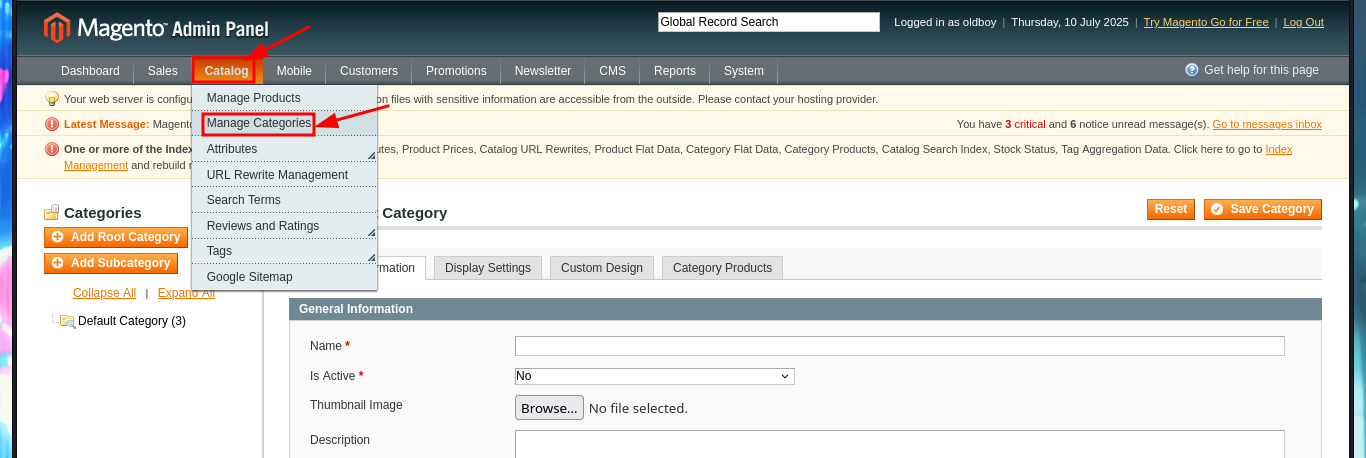Open the System menu

click(744, 71)
